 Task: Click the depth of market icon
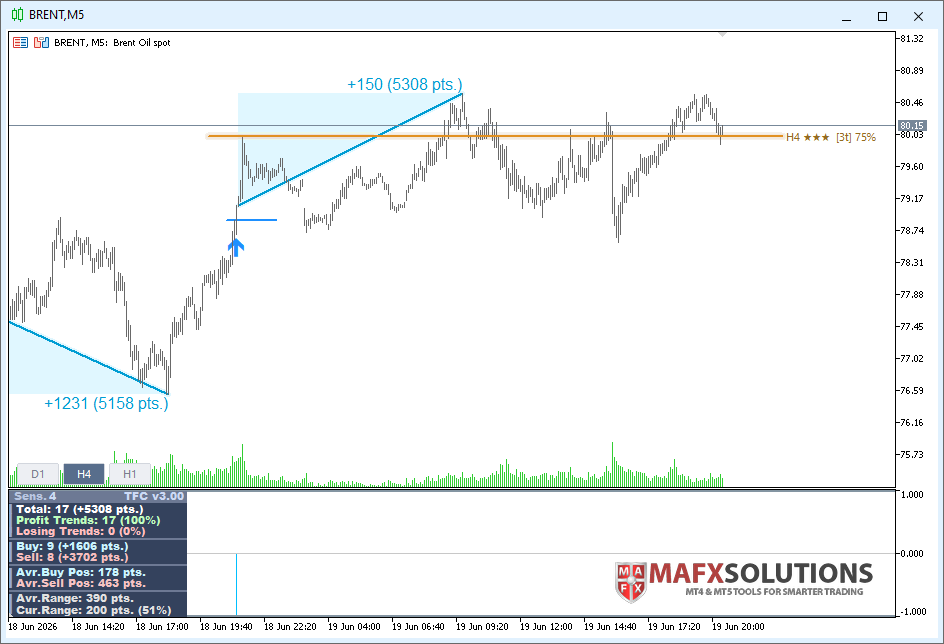click(x=20, y=43)
